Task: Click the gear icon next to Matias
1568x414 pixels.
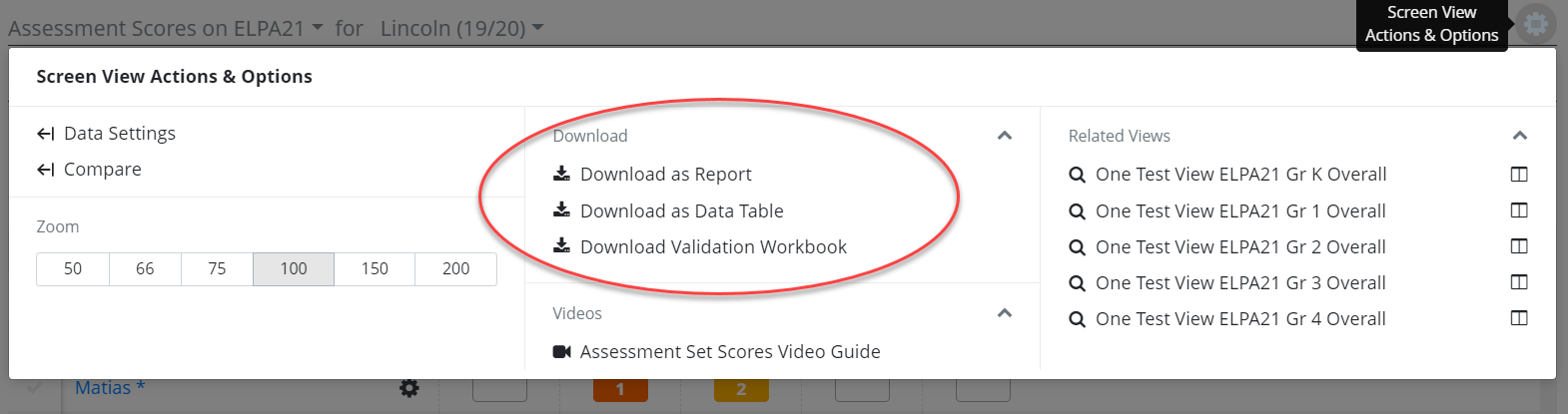Action: click(x=409, y=388)
